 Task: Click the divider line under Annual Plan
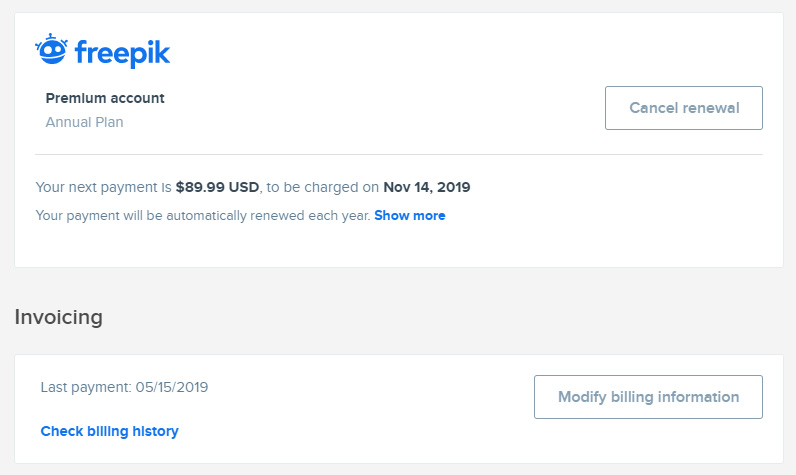[x=399, y=154]
